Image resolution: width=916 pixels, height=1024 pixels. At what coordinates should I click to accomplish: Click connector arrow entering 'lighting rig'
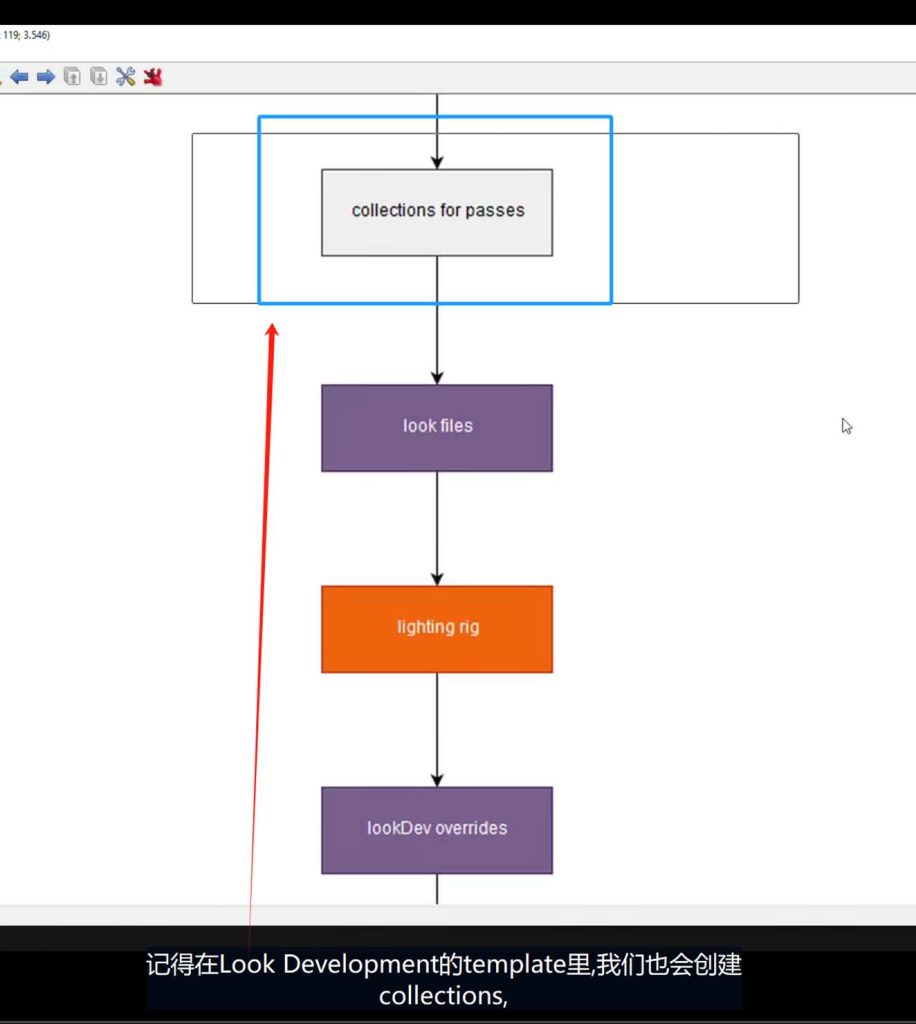click(437, 530)
